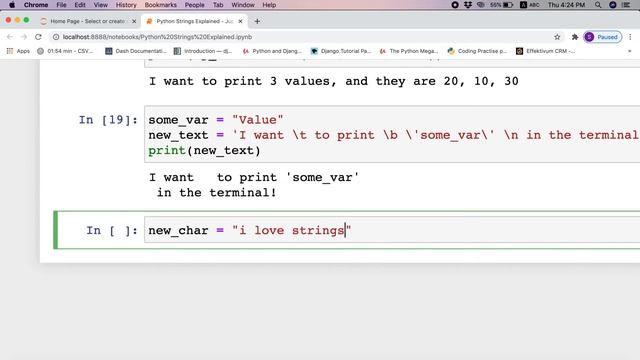Image resolution: width=640 pixels, height=360 pixels.
Task: Open the Window menu
Action: (x=243, y=5)
